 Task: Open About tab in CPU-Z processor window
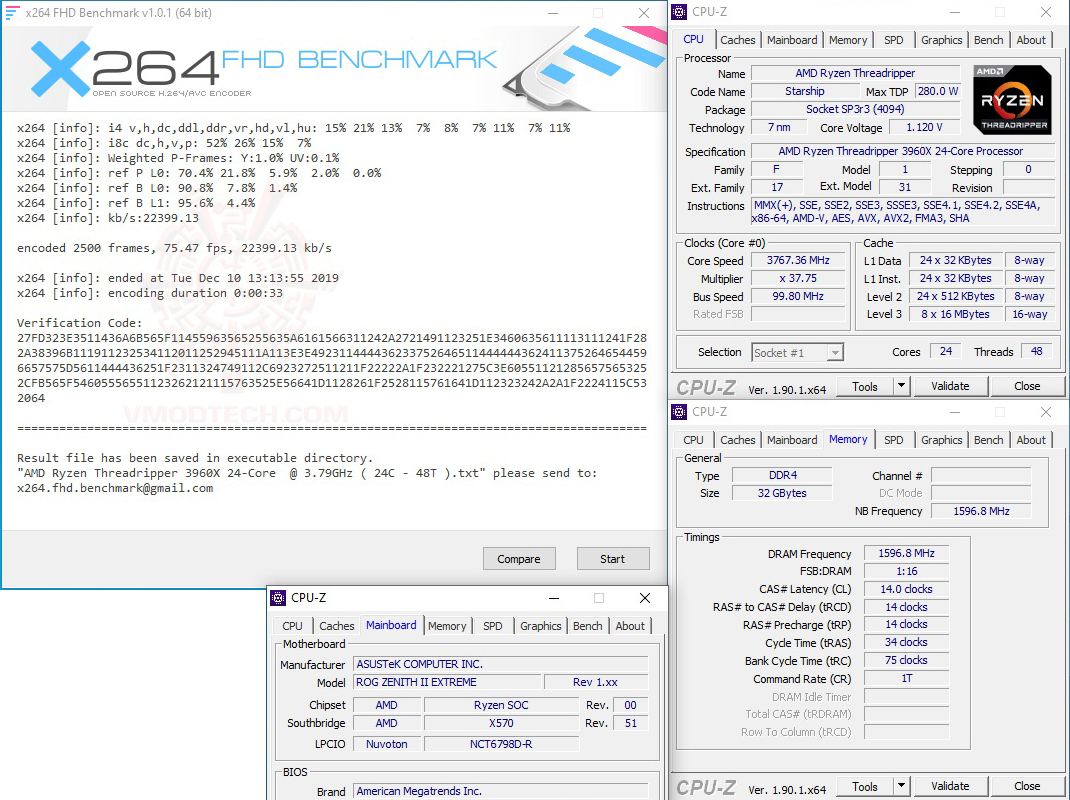click(x=1030, y=40)
